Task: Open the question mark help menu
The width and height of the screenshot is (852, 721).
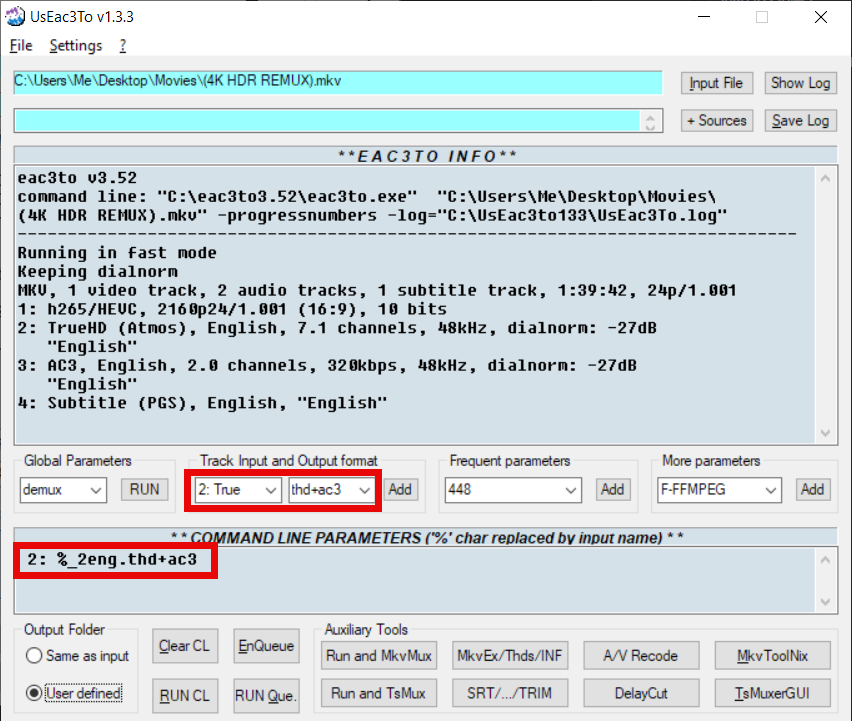Action: click(123, 46)
